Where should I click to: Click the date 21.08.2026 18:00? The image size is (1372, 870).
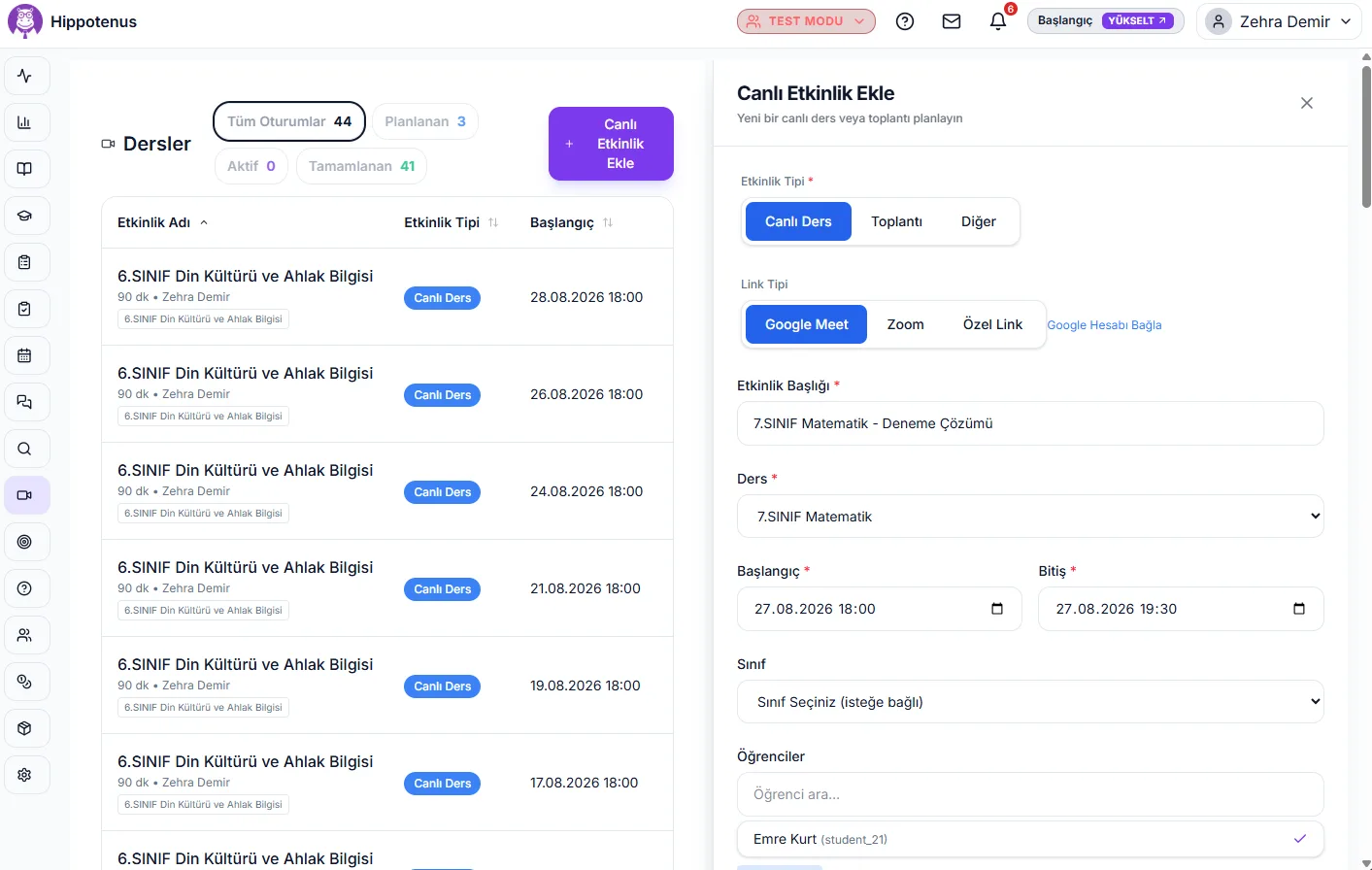coord(586,588)
